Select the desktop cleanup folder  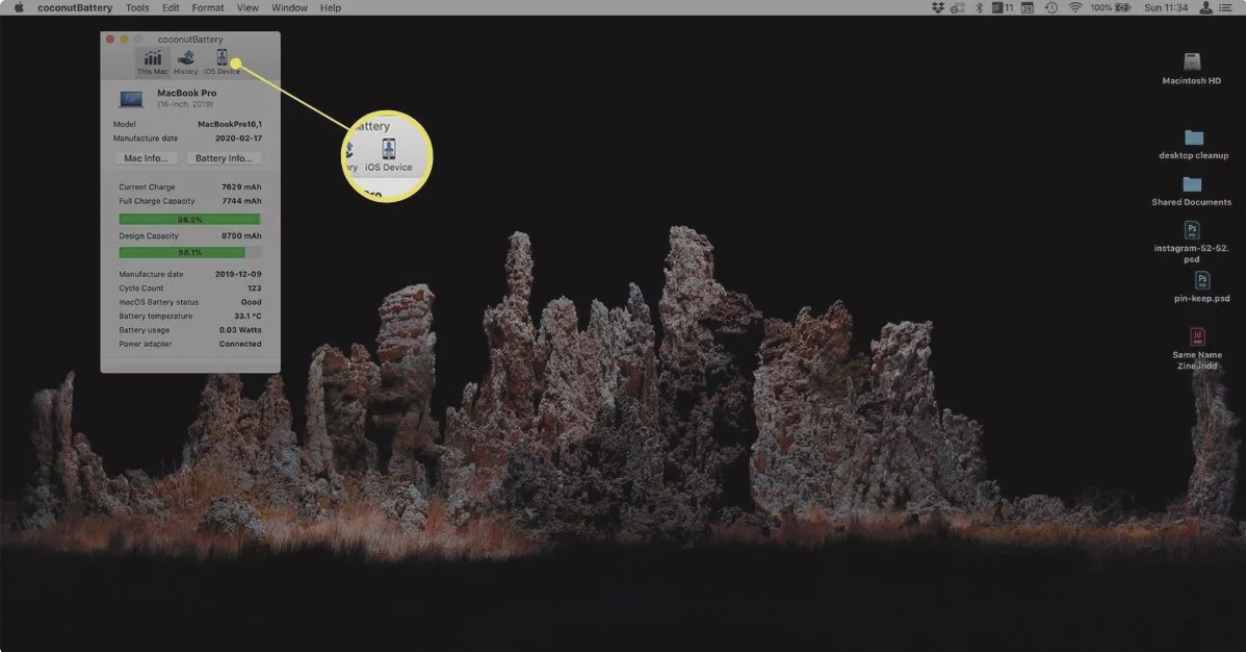pos(1193,138)
